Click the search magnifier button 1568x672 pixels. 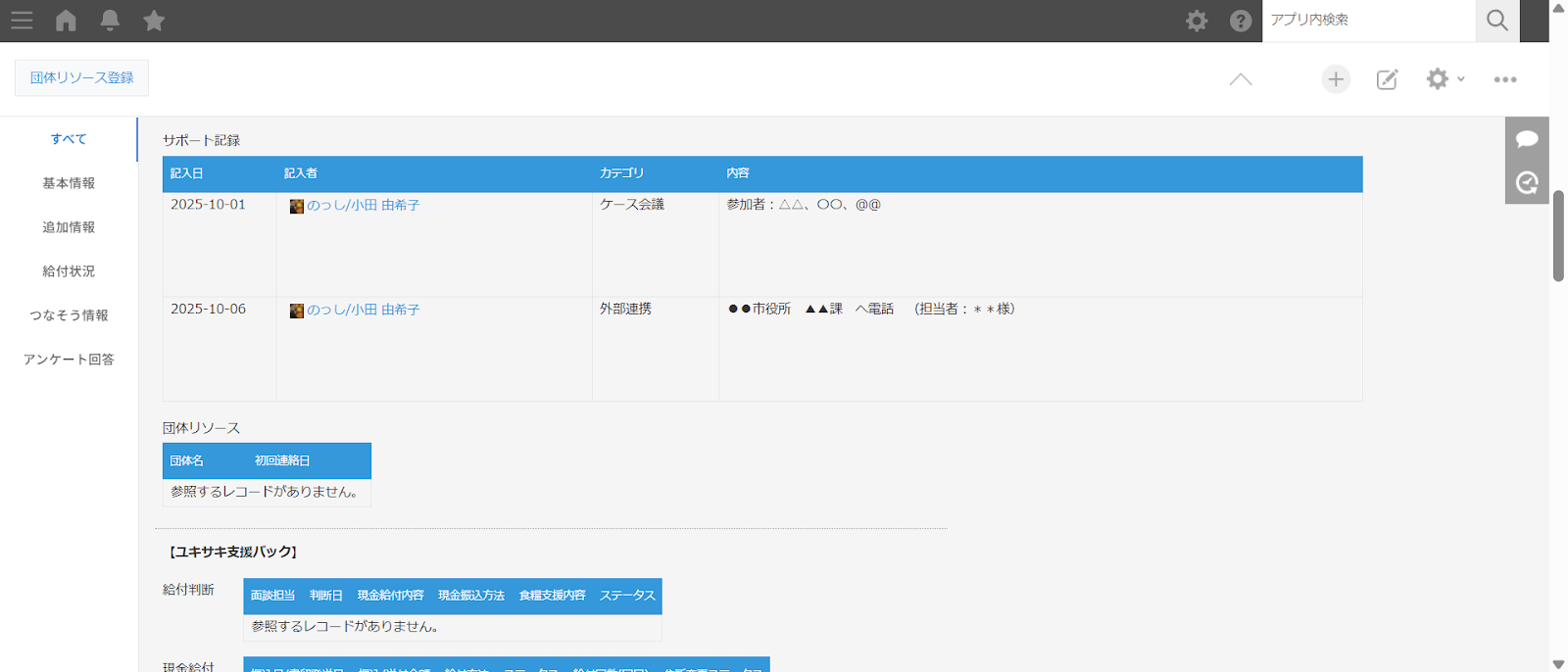[x=1496, y=21]
